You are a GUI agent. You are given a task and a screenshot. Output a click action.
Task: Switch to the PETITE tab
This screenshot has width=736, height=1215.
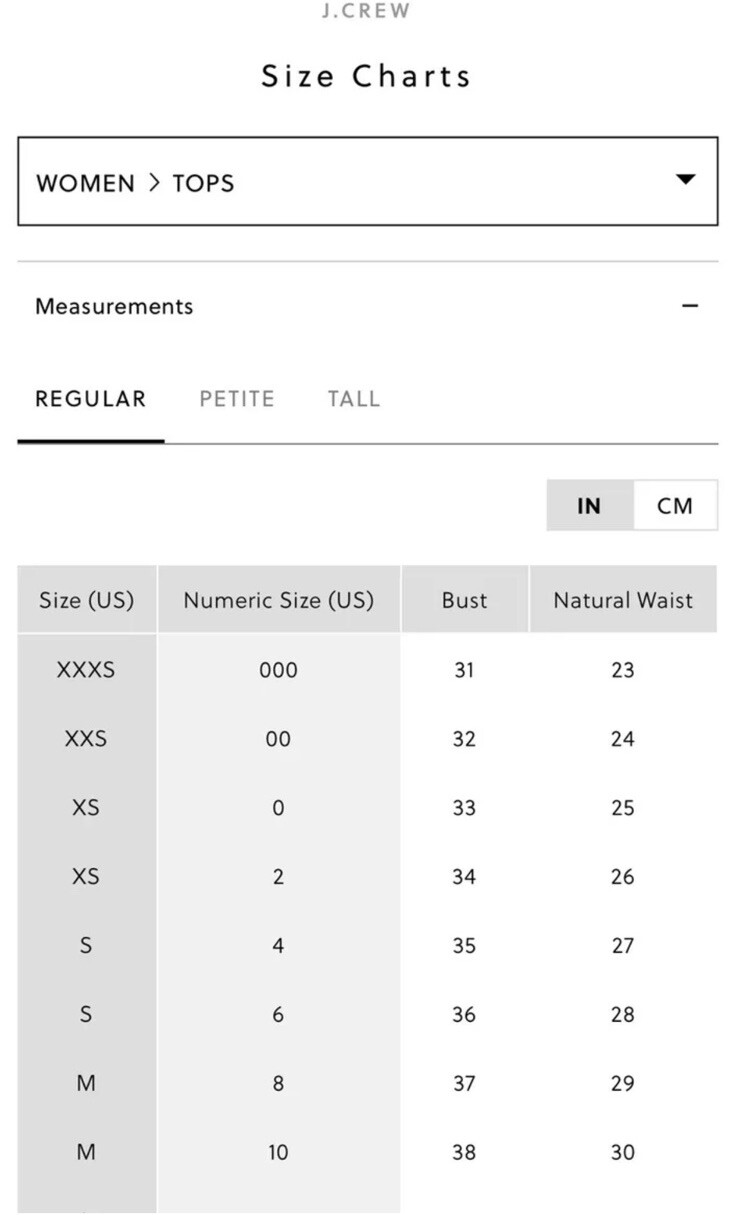click(x=237, y=399)
